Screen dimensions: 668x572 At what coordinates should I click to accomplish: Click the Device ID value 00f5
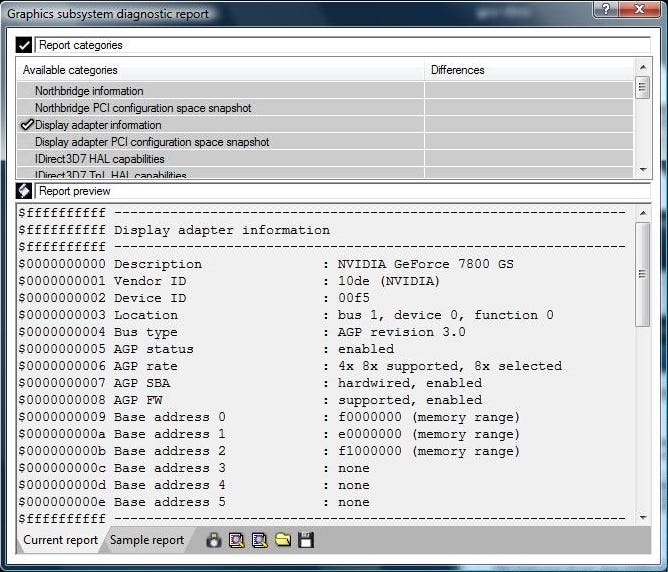coord(354,298)
